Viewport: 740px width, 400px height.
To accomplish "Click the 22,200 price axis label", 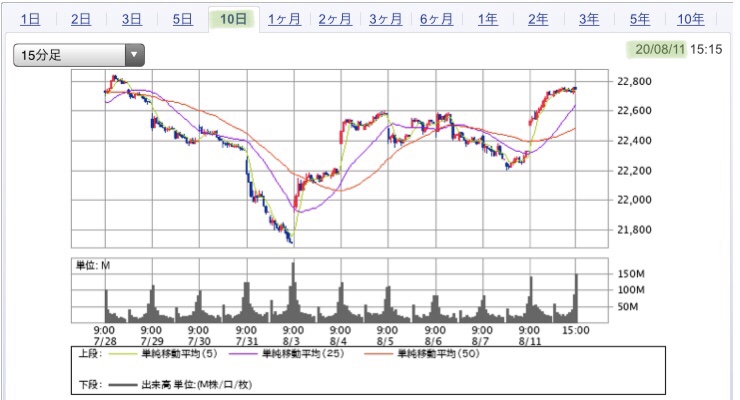I will (x=634, y=170).
